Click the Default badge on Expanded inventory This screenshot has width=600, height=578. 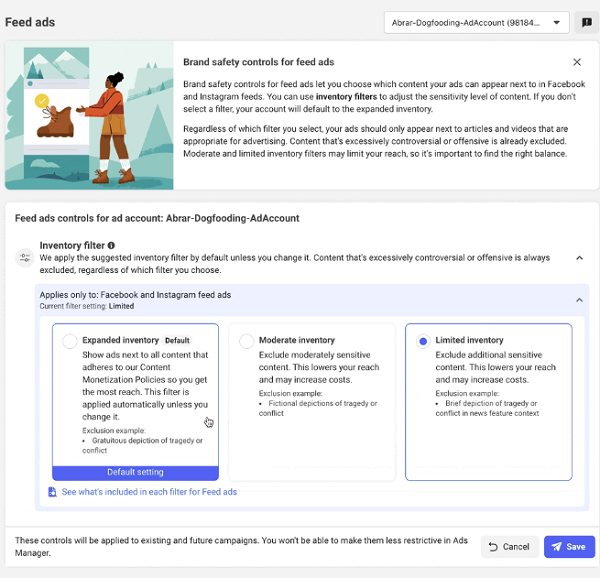[x=177, y=340]
